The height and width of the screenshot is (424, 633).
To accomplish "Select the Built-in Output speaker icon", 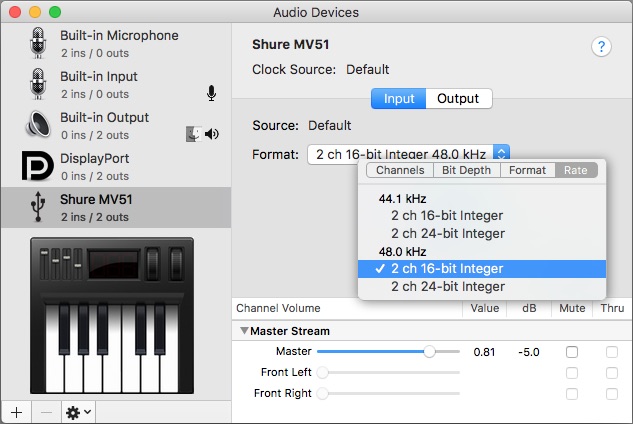I will coord(38,125).
